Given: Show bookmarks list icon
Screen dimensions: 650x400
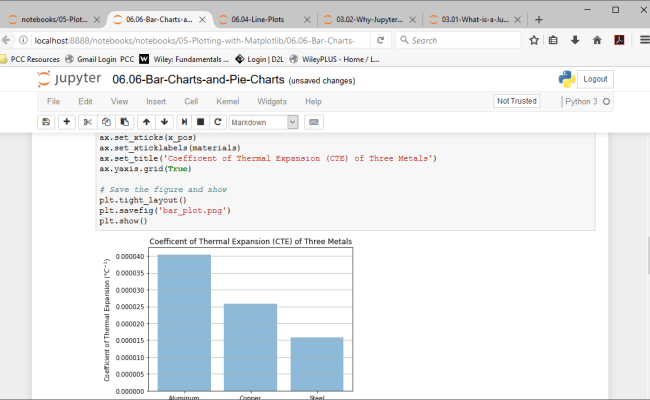Looking at the screenshot, I should click(x=553, y=40).
